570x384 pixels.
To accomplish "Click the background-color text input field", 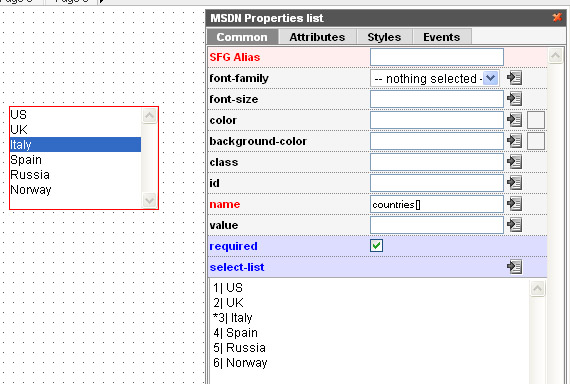I will (x=437, y=141).
